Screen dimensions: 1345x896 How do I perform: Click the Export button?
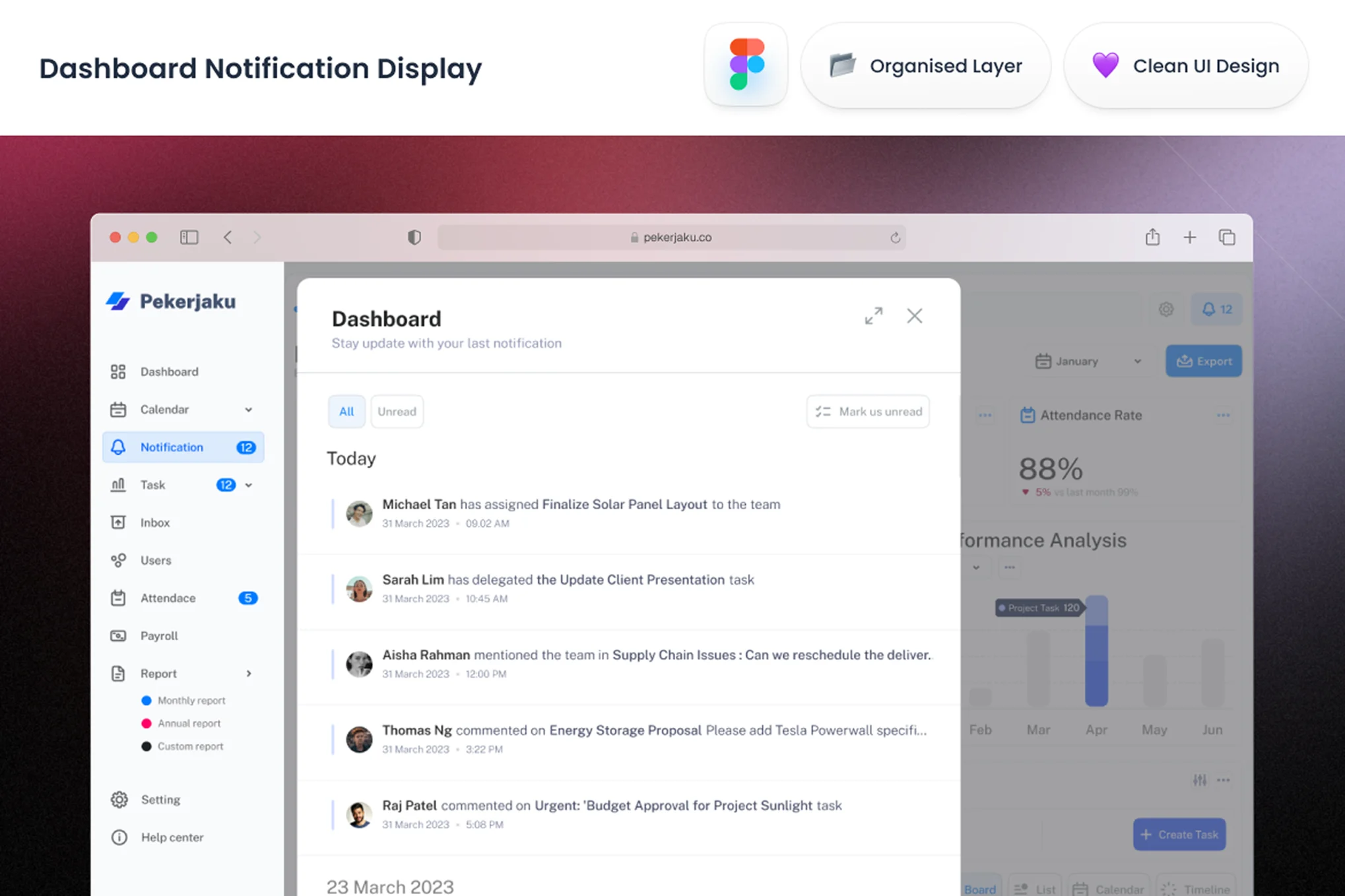point(1204,361)
